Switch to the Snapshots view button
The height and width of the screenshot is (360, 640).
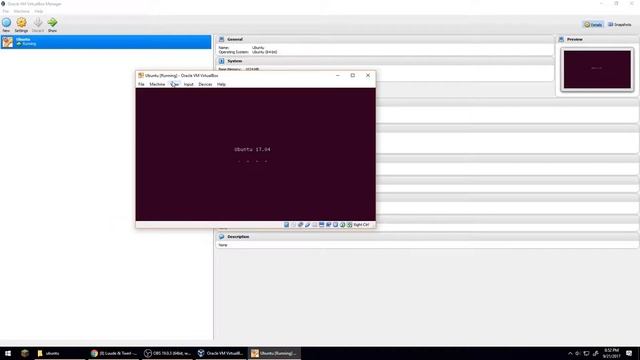coord(620,24)
